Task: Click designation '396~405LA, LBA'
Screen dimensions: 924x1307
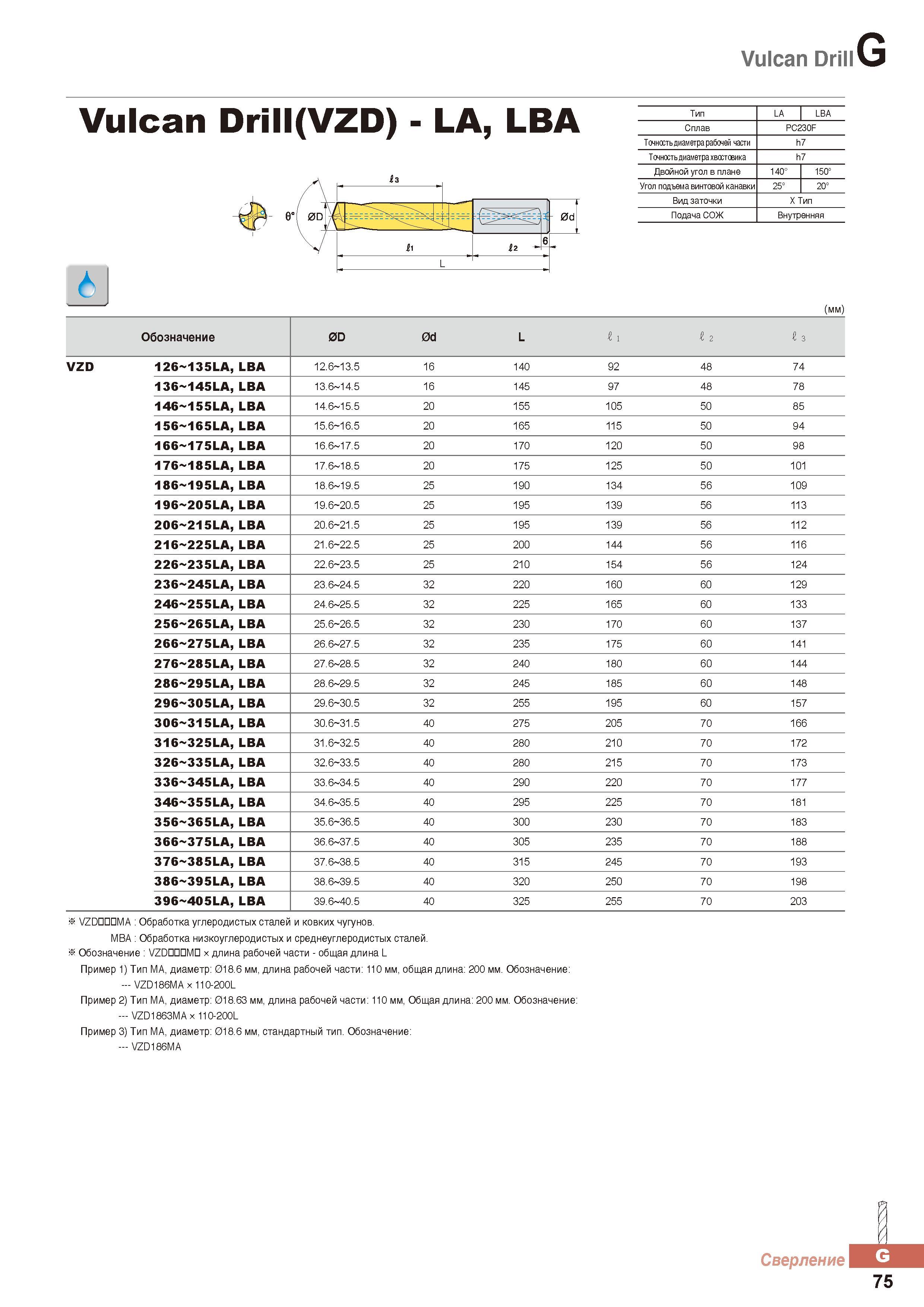Action: click(x=209, y=902)
